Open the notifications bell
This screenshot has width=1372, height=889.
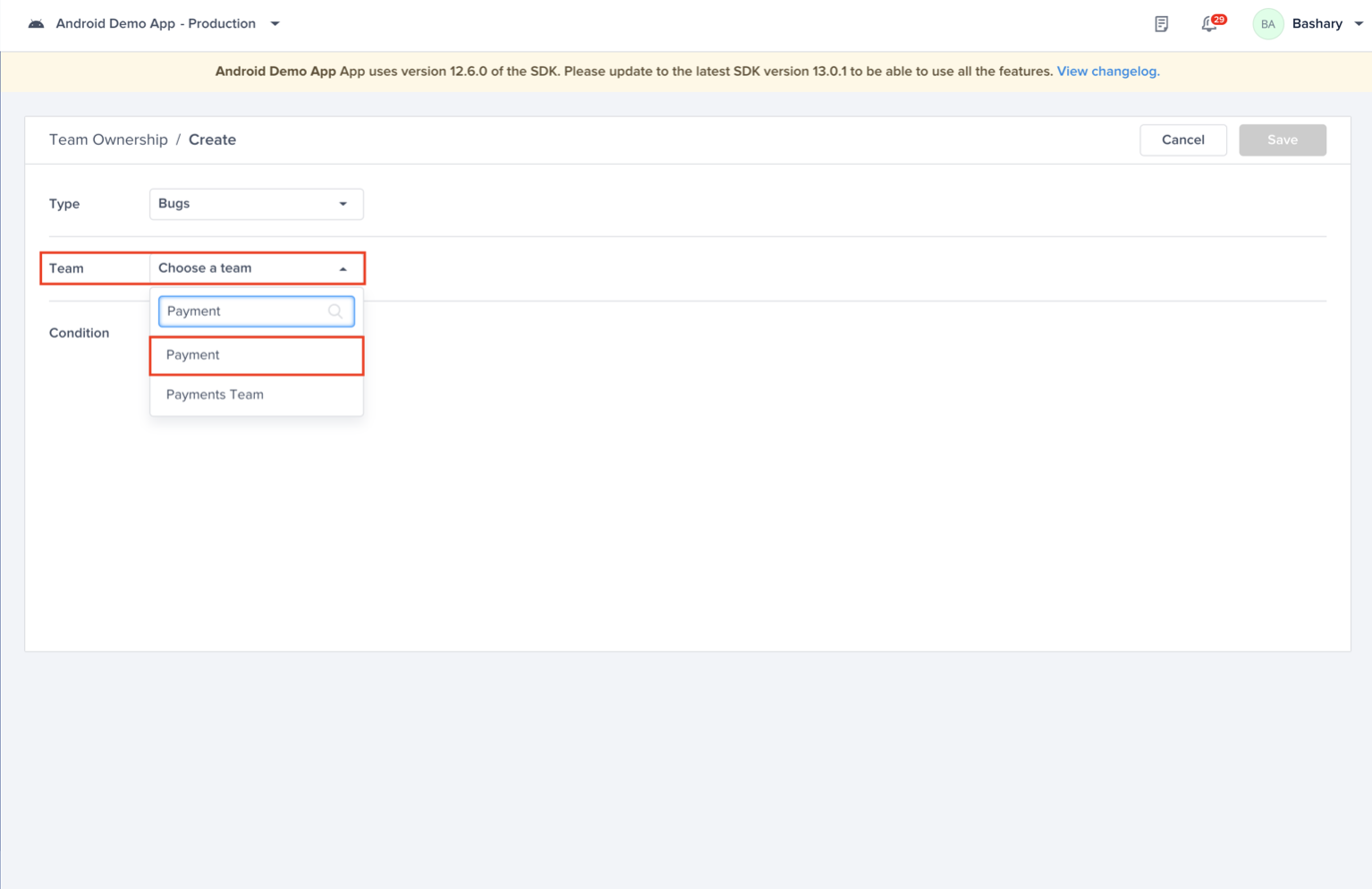coord(1207,25)
